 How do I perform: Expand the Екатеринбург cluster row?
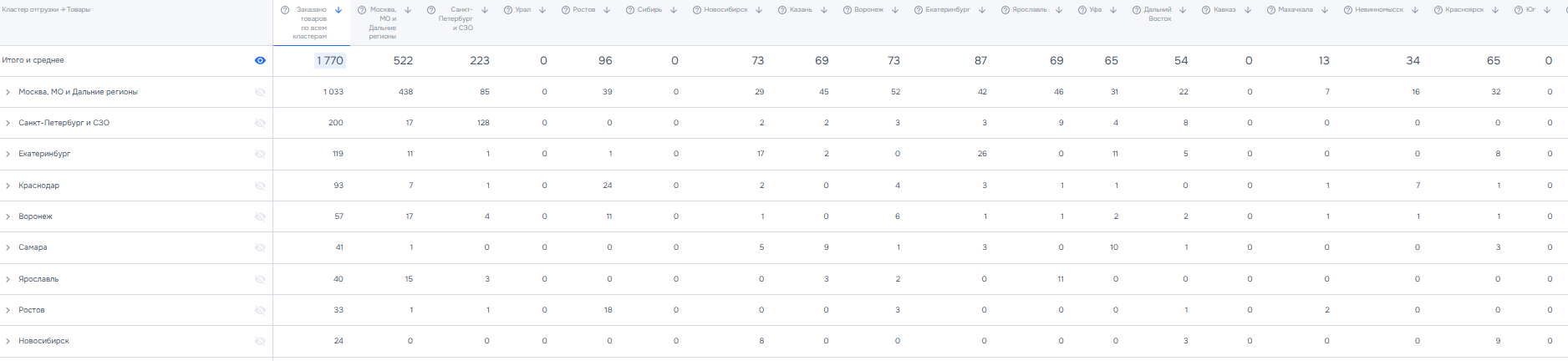pyautogui.click(x=8, y=154)
